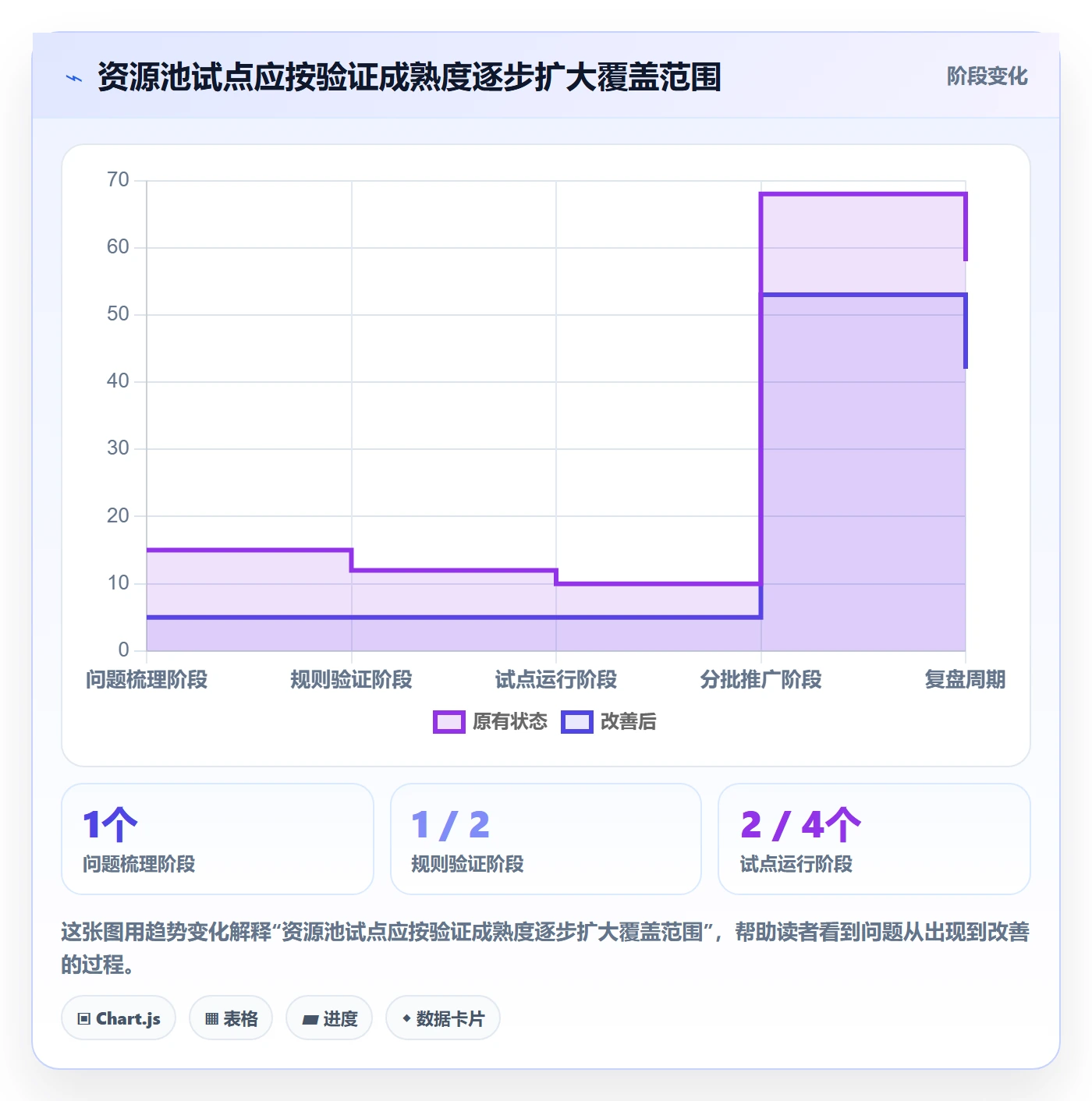The width and height of the screenshot is (1092, 1101).
Task: Toggle the 原有状态 legend swatch
Action: click(449, 722)
